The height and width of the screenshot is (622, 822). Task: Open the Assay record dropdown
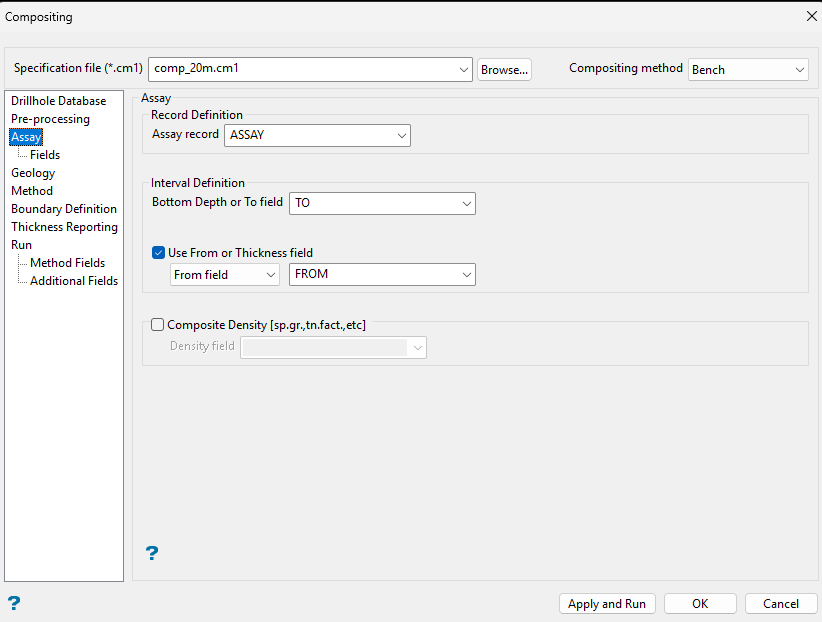(402, 135)
